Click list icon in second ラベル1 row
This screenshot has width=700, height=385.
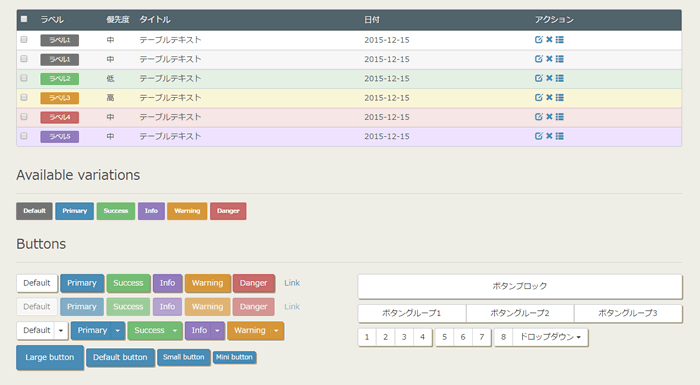559,59
